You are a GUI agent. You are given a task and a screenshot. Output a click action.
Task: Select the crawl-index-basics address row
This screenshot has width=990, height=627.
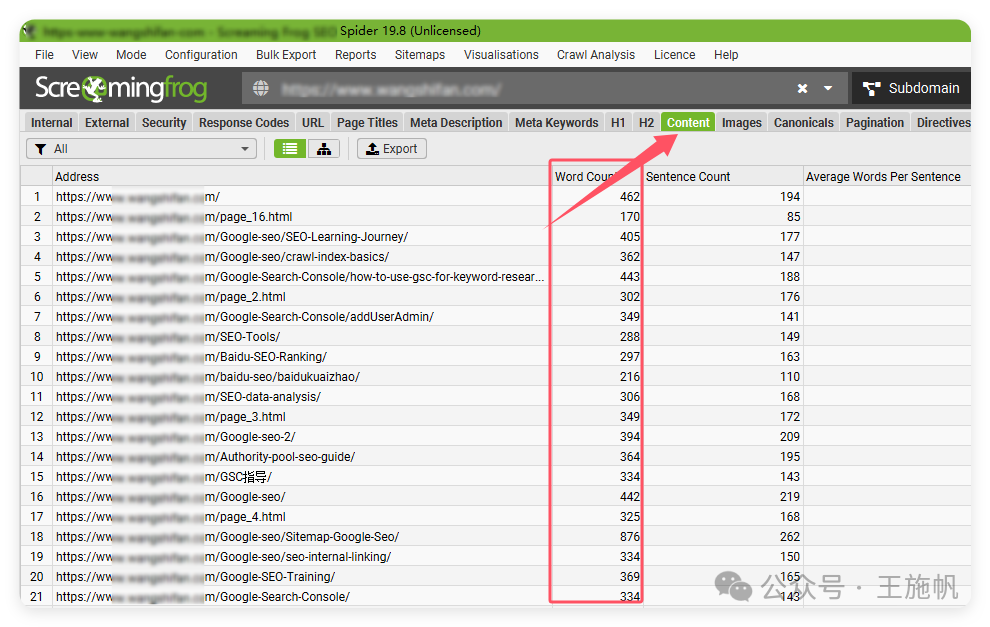point(301,257)
